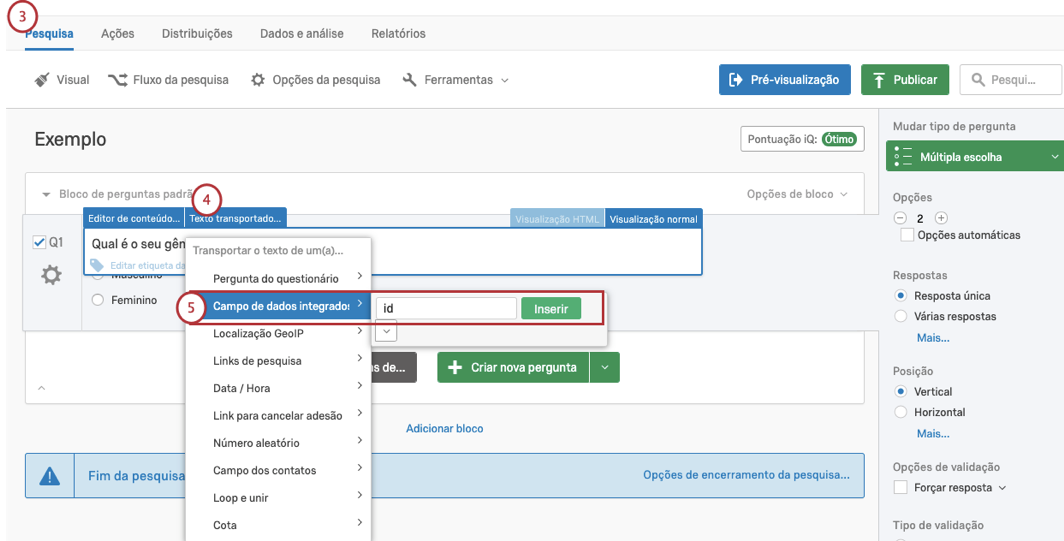Click the tag icon next to Editar etiqueta
The height and width of the screenshot is (541, 1064).
[x=97, y=265]
